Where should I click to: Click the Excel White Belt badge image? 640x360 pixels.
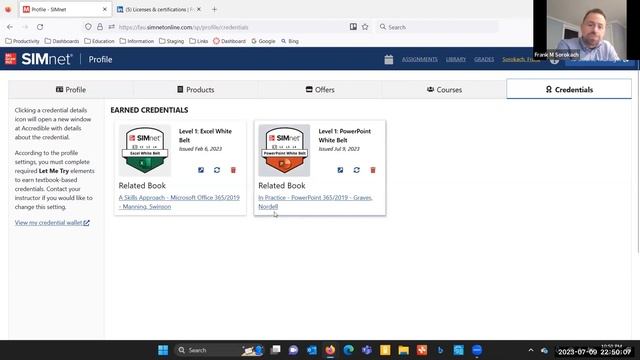tap(145, 150)
